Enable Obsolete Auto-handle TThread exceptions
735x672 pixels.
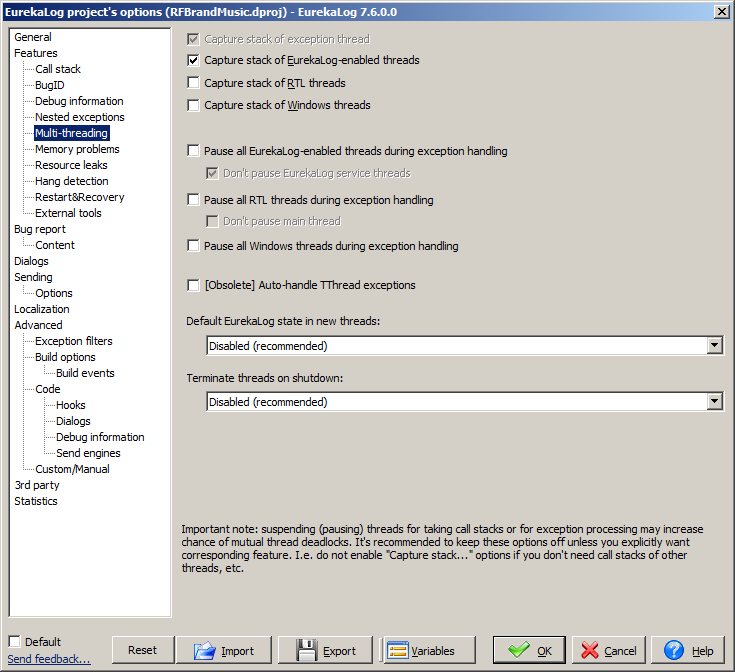(x=193, y=285)
